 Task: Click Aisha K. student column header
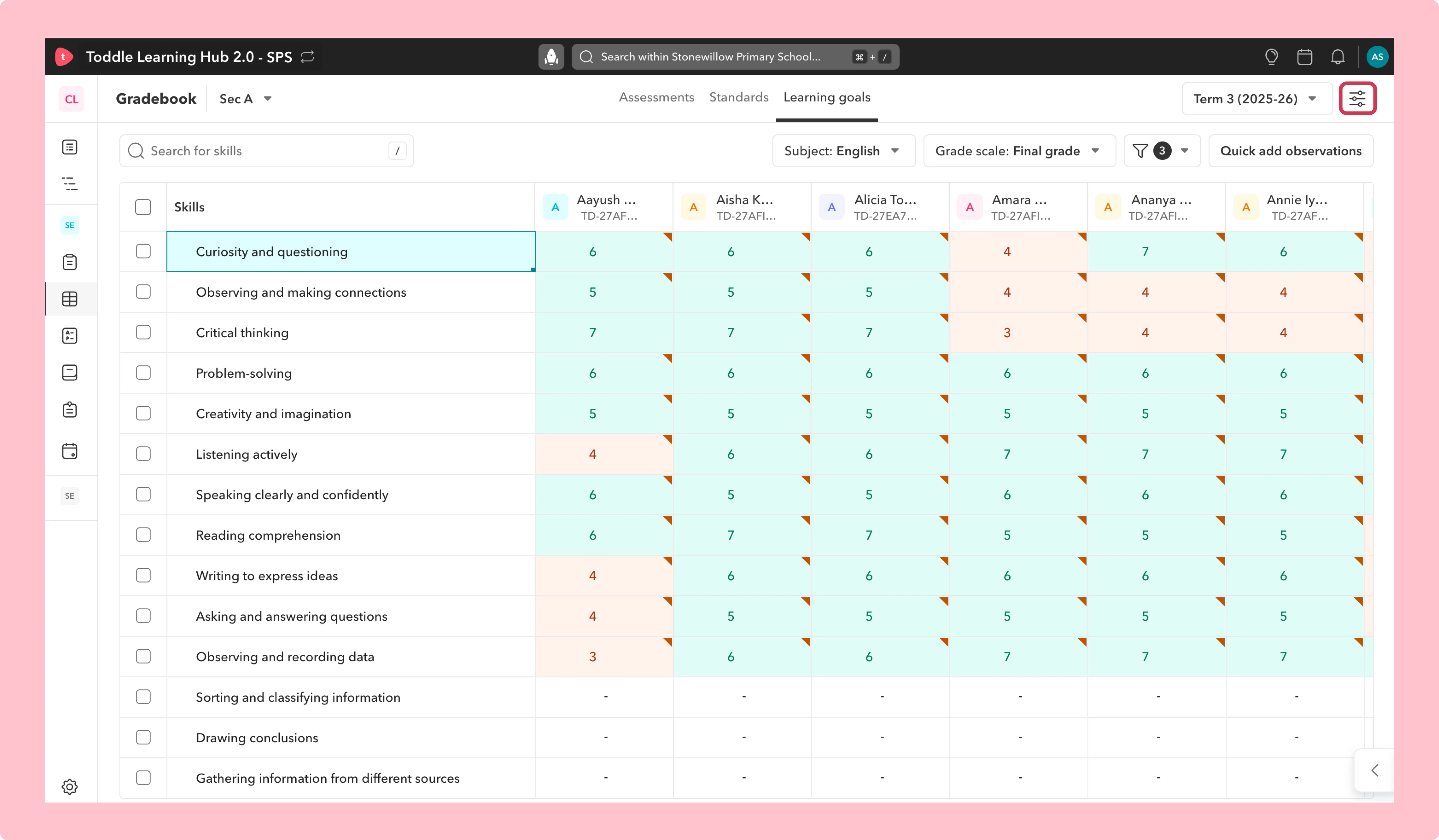(742, 207)
